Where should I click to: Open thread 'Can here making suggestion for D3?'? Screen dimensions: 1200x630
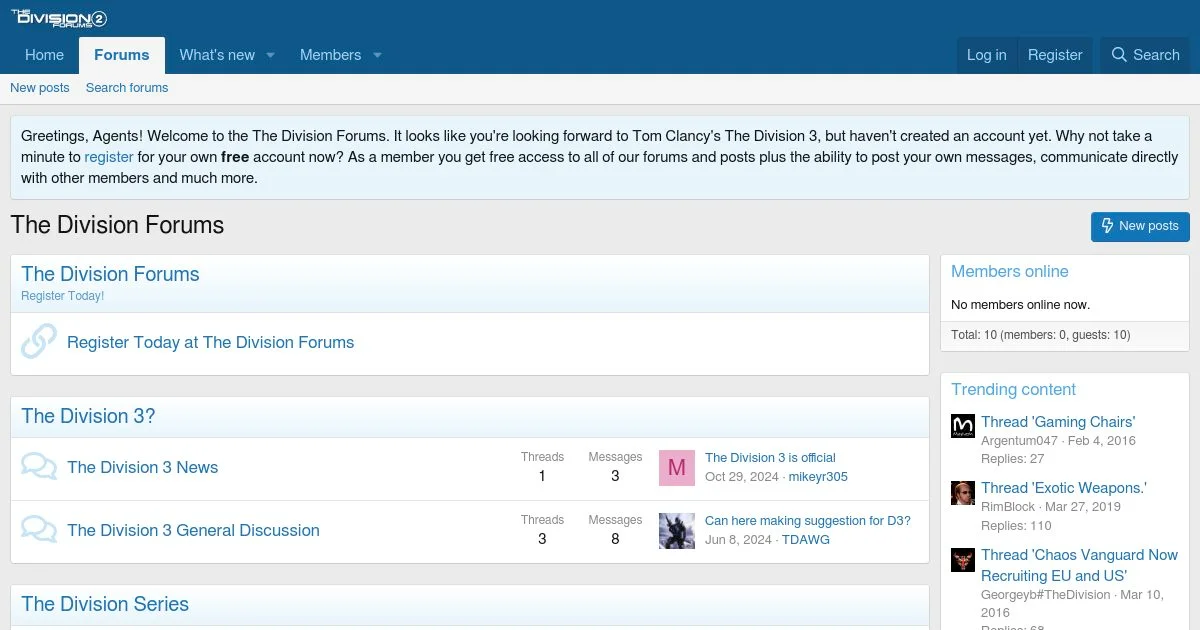tap(808, 521)
